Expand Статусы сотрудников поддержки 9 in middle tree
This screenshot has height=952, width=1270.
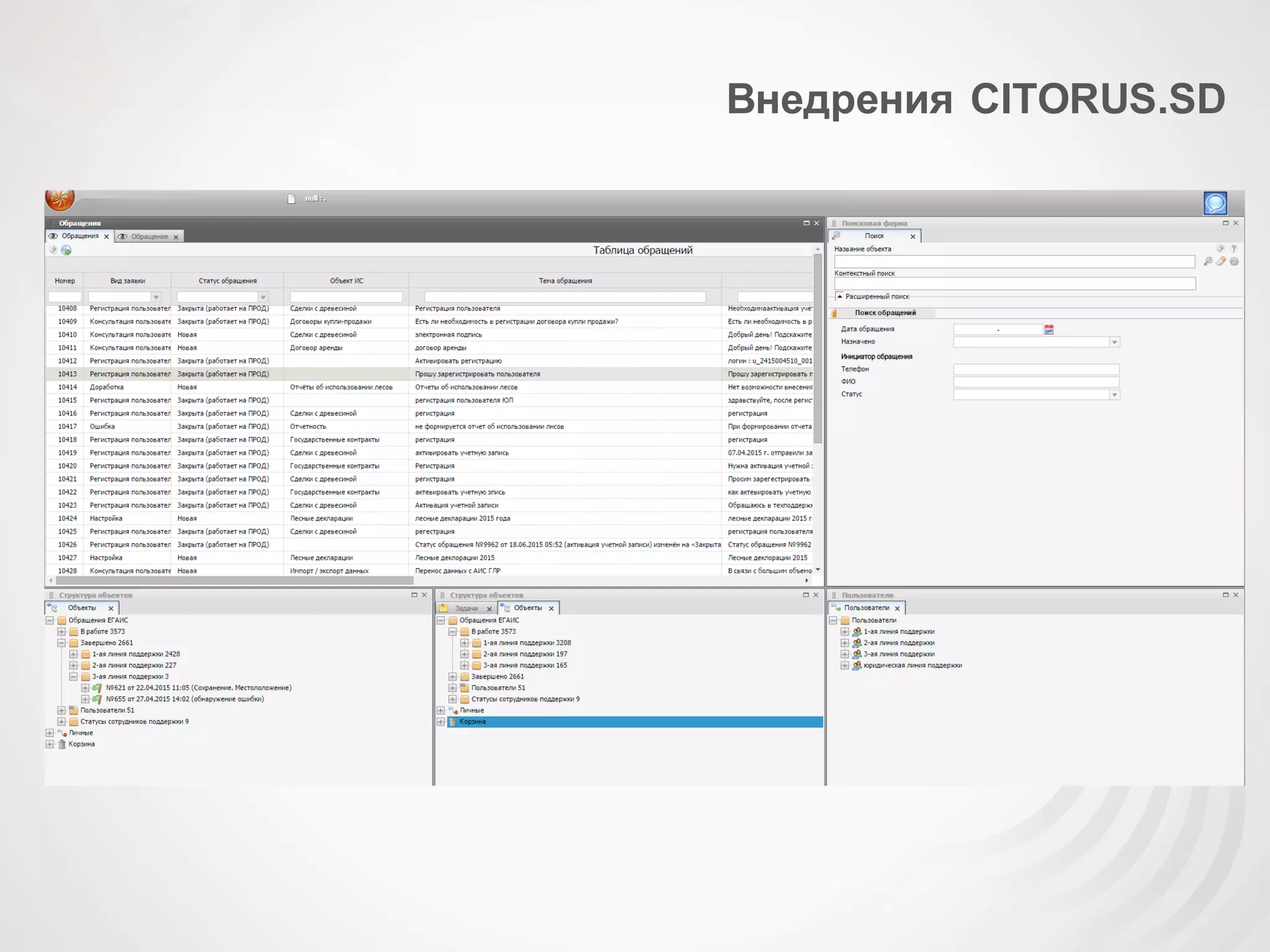453,699
